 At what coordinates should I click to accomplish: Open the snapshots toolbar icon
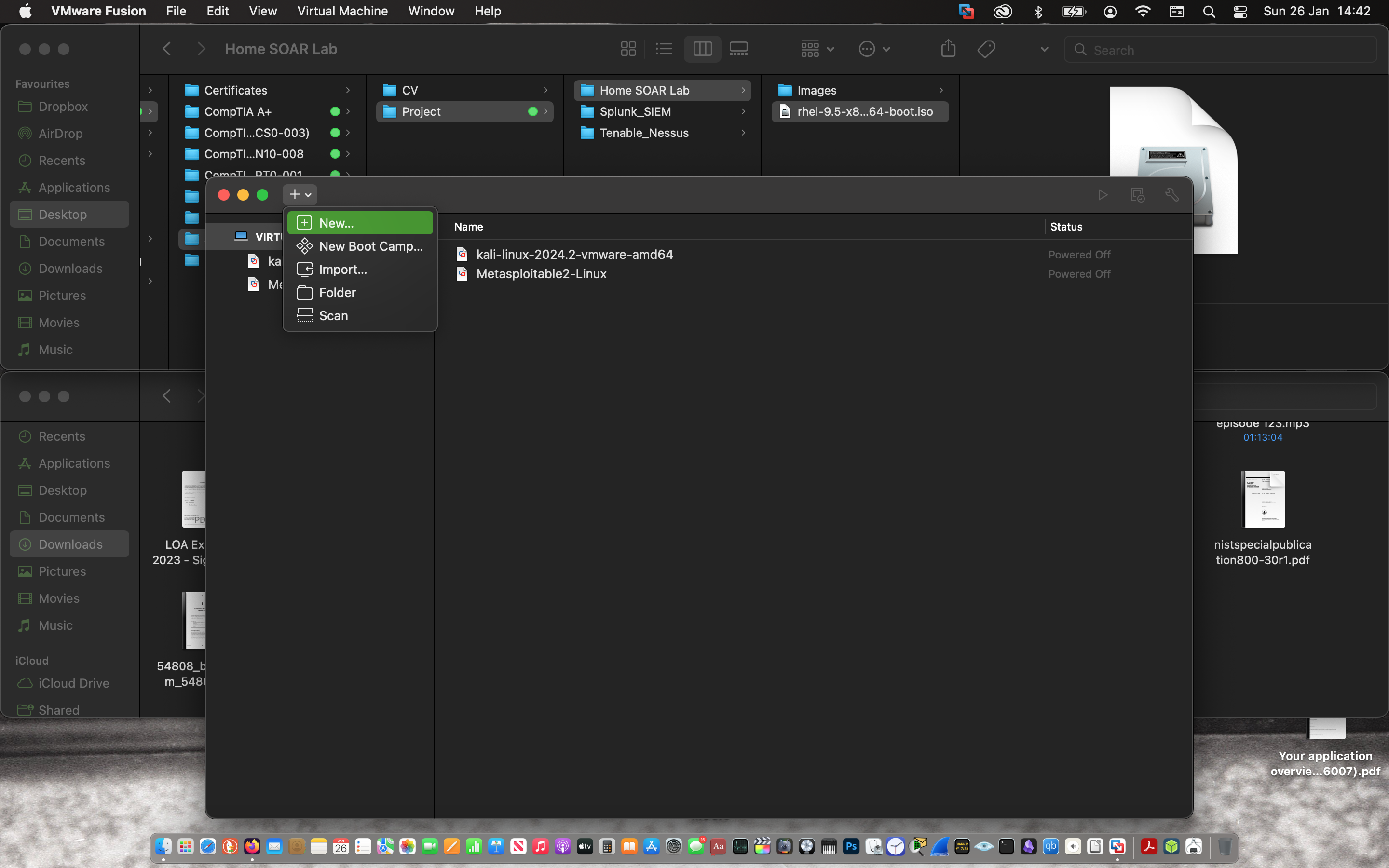coord(1138,195)
